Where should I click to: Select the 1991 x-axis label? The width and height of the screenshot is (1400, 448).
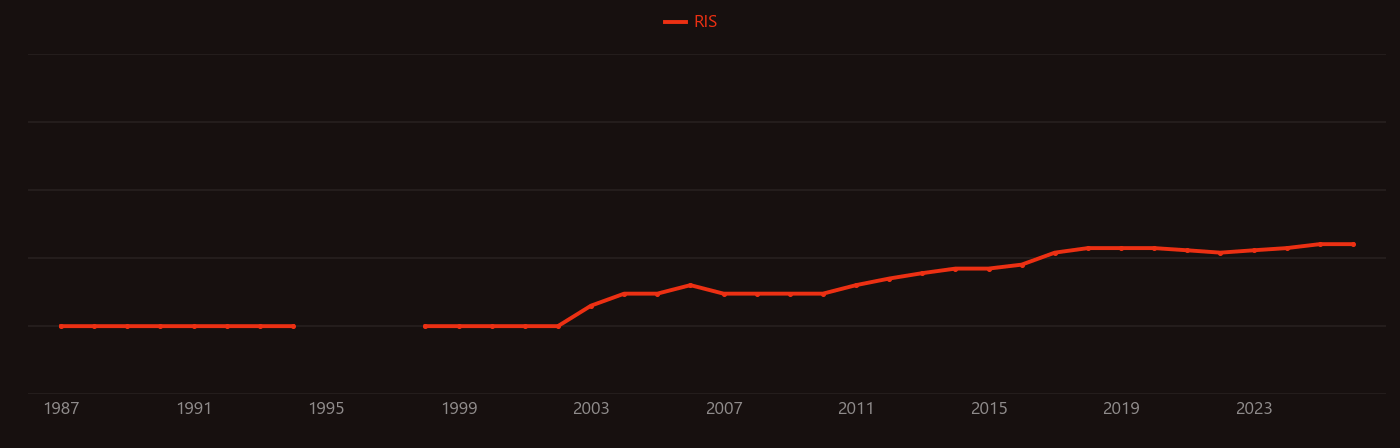[x=194, y=409]
